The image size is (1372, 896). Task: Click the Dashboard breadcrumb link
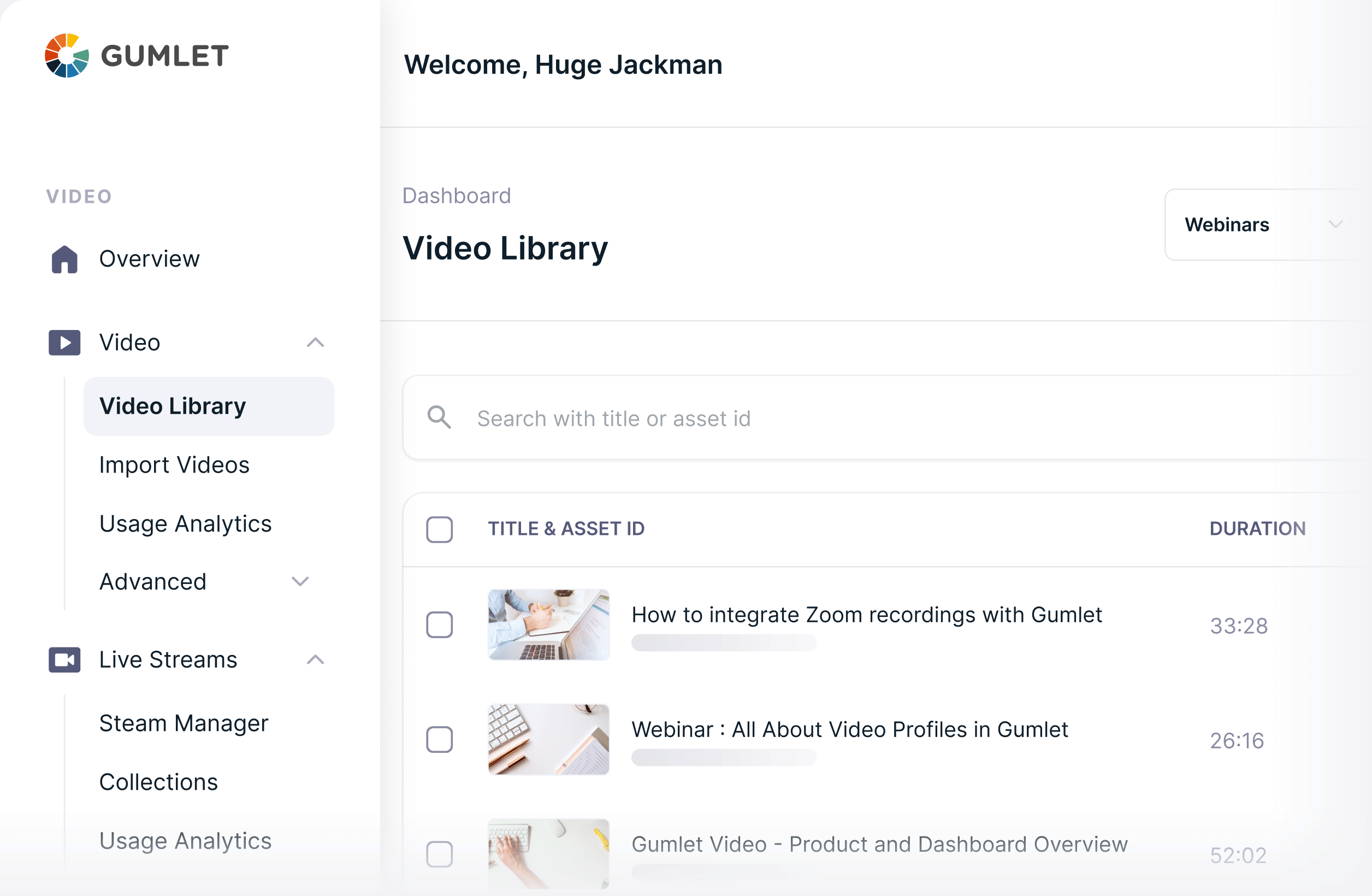click(x=457, y=196)
